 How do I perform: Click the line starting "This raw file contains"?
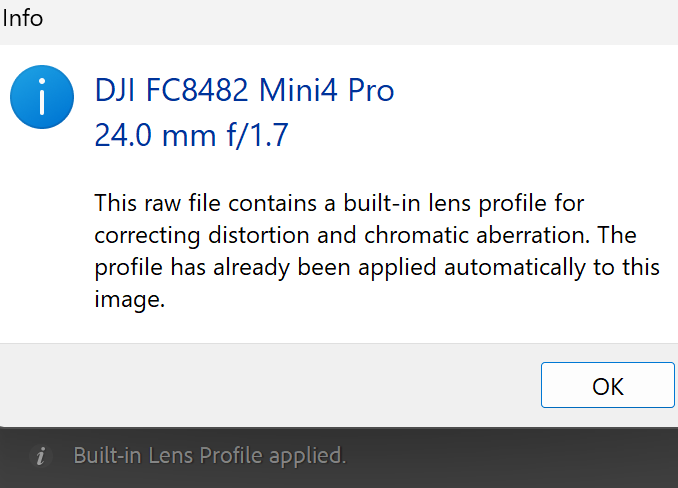[x=339, y=203]
